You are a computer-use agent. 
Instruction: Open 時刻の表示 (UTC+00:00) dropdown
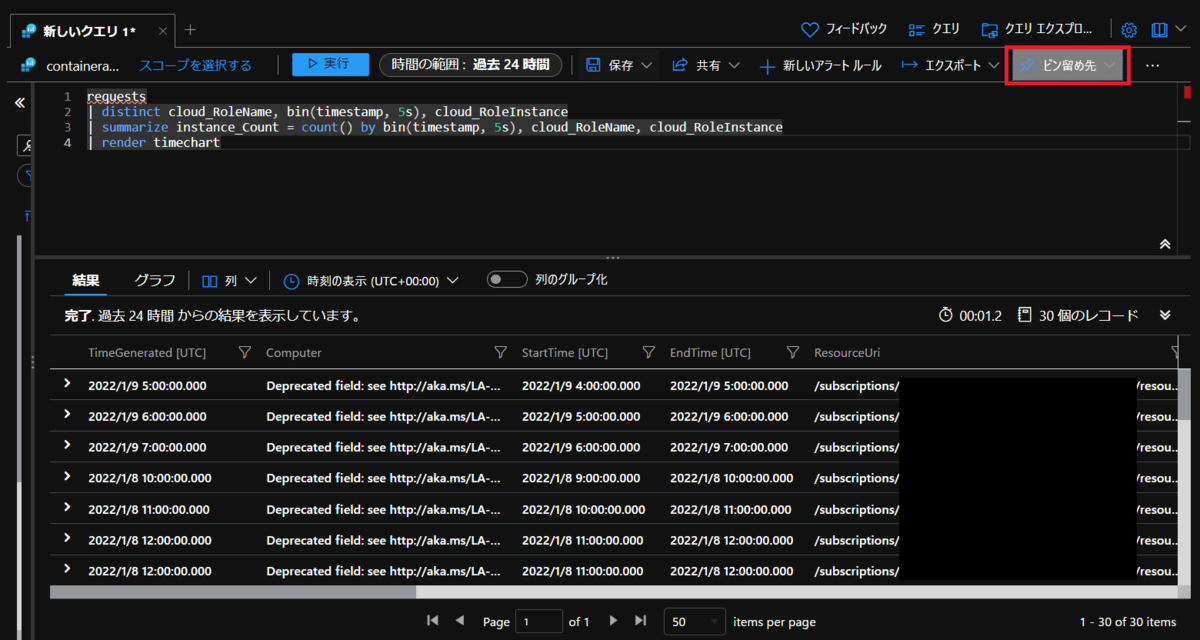pyautogui.click(x=371, y=281)
